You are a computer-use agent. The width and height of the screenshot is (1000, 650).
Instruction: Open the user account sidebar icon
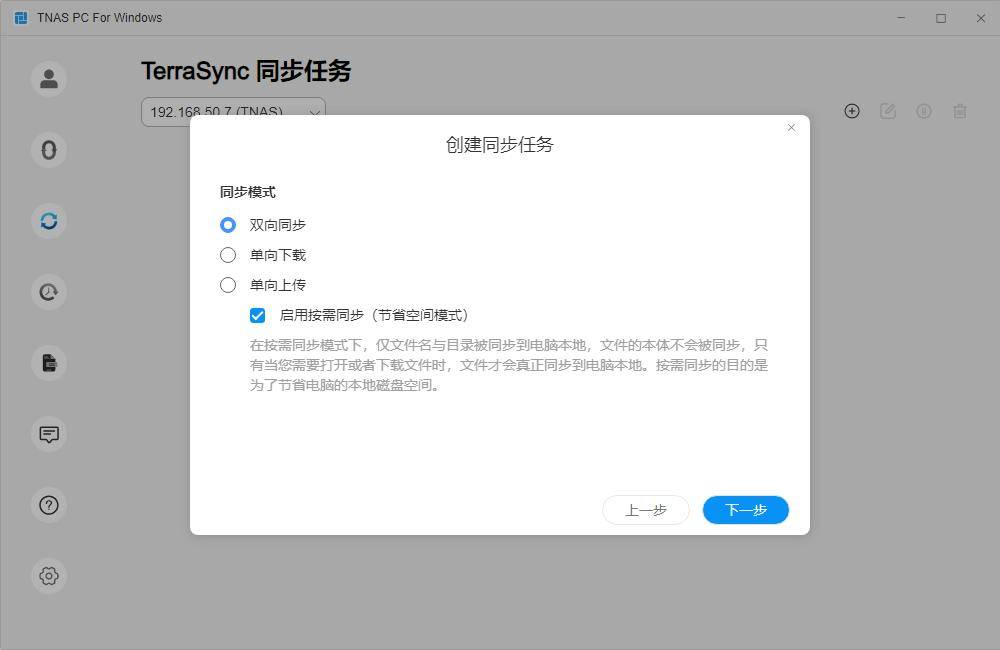pos(49,79)
